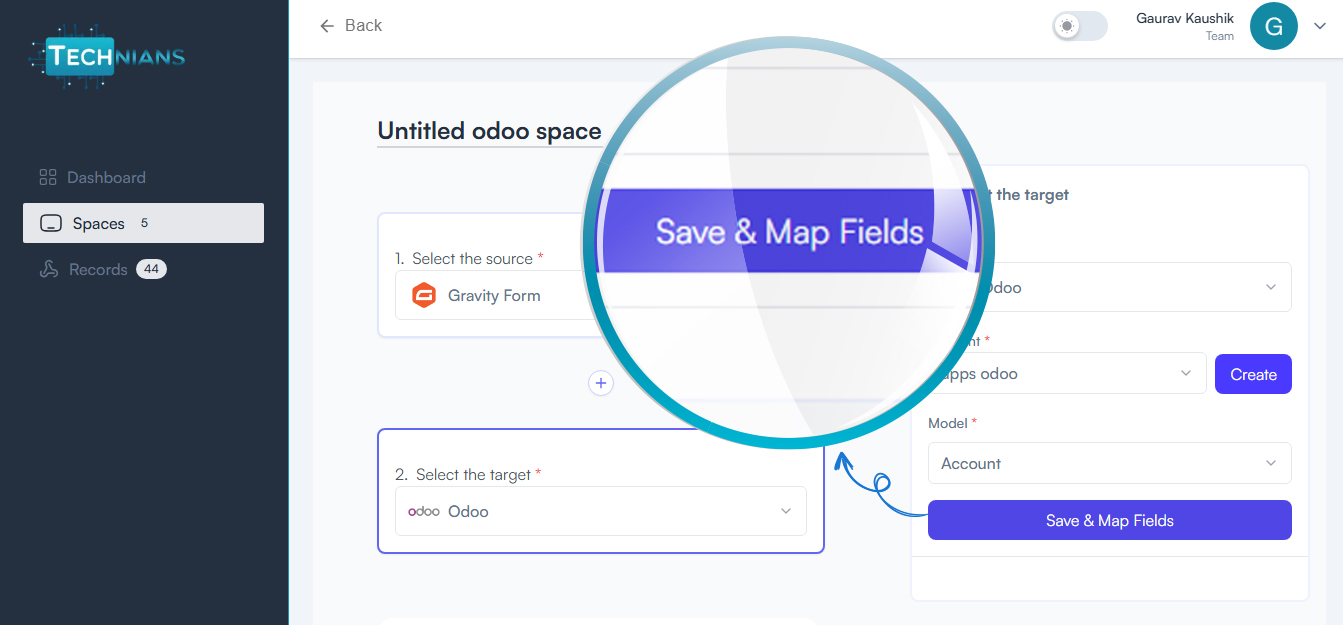1343x625 pixels.
Task: Toggle the light/dark theme switch
Action: coord(1080,26)
